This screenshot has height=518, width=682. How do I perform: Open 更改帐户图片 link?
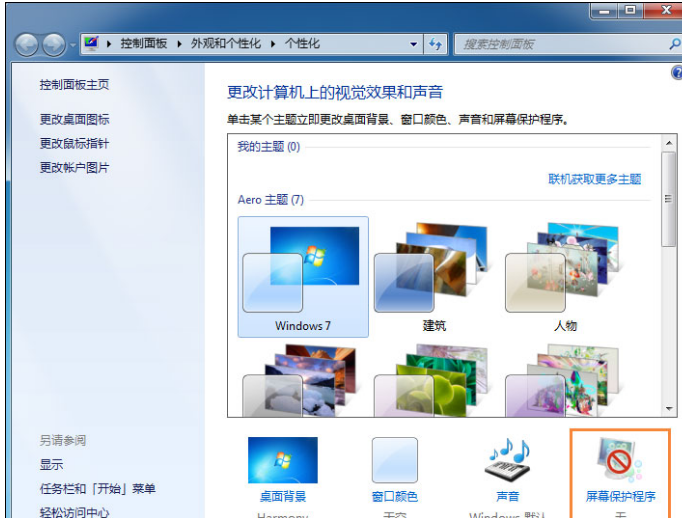(74, 167)
